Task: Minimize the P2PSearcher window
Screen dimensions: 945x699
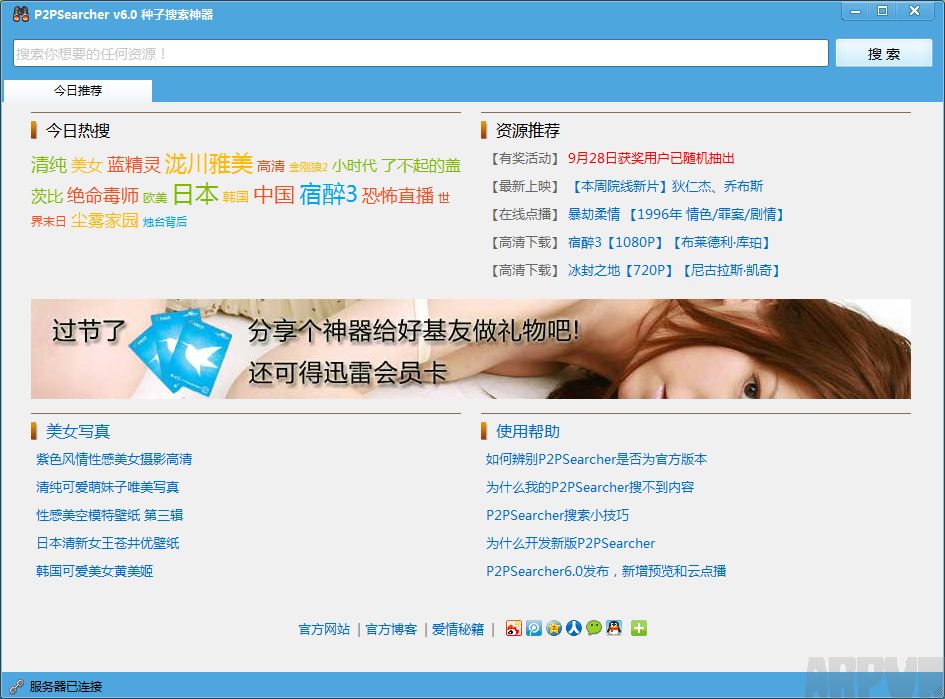Action: coord(853,11)
